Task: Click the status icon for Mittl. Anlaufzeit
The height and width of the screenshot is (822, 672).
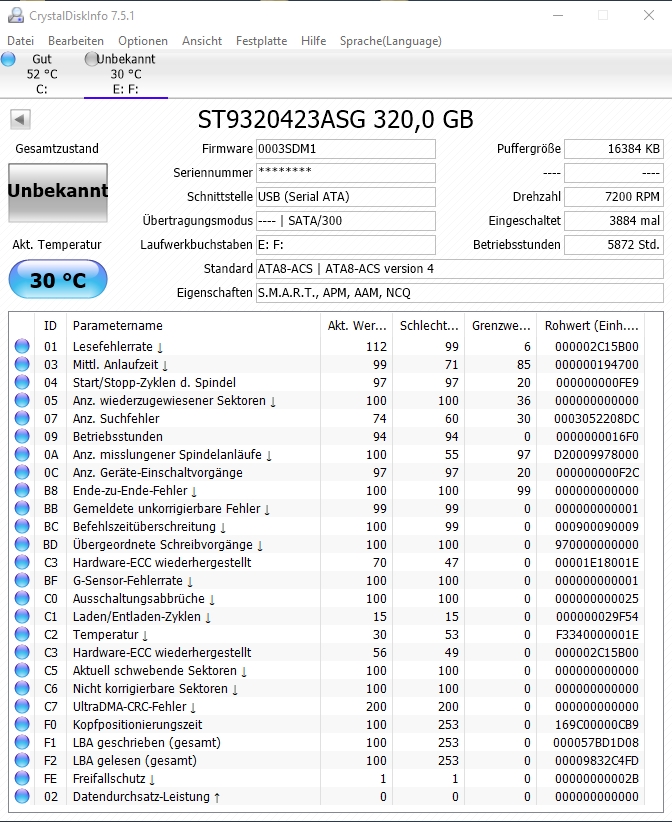Action: (x=22, y=364)
